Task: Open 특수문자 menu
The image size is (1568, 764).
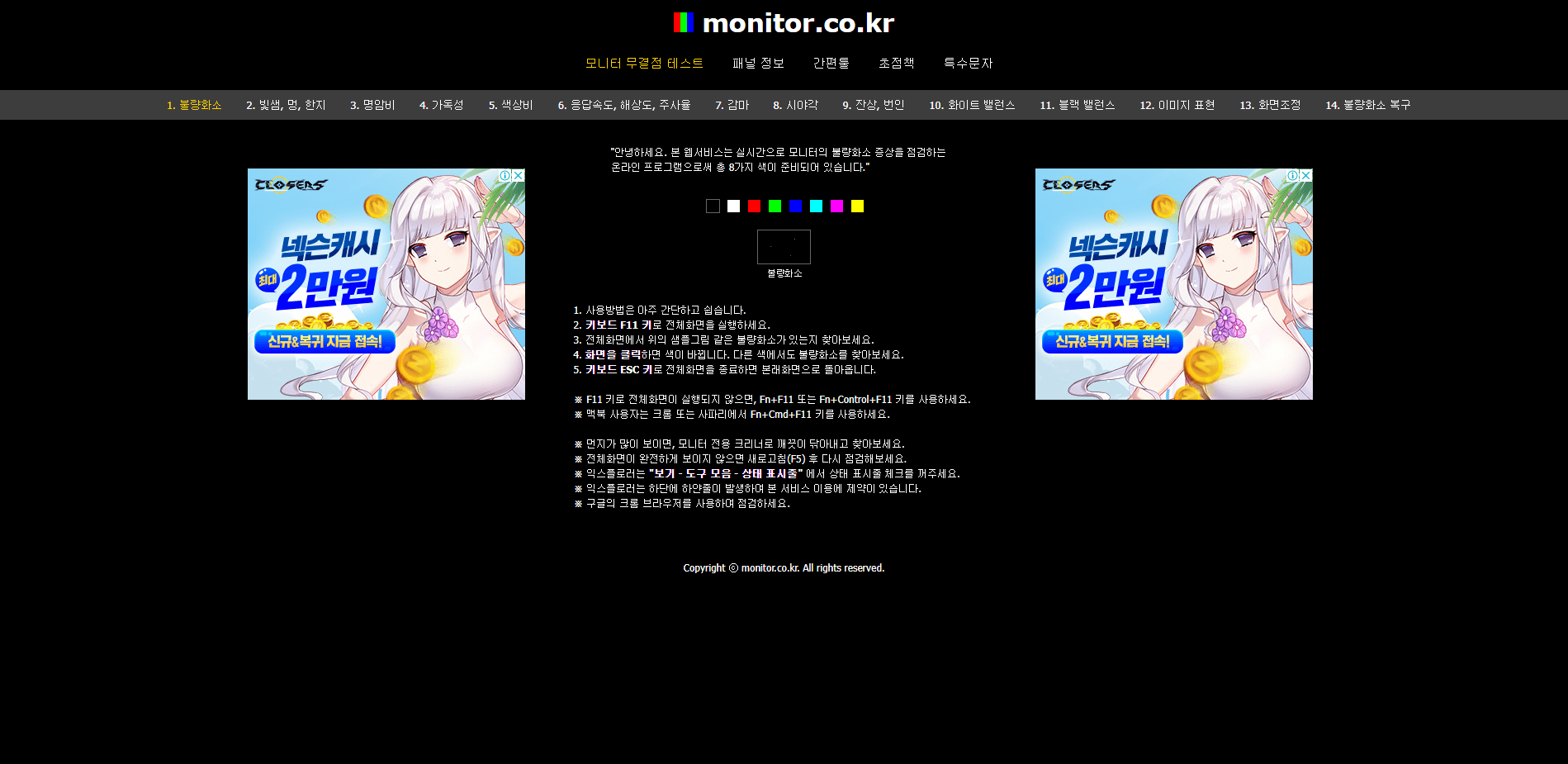Action: pyautogui.click(x=968, y=63)
